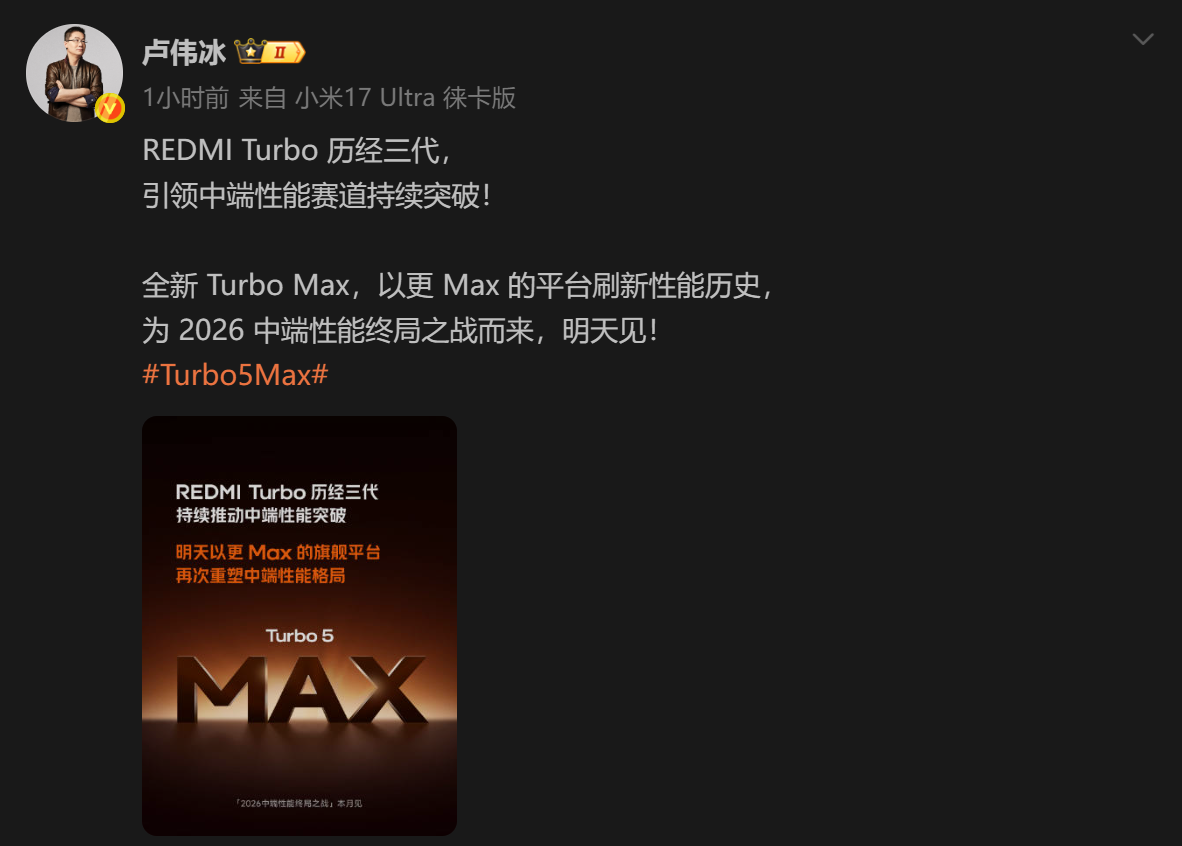Click orange poster line 再次重塑中端性能格局
The image size is (1182, 846).
click(x=261, y=575)
